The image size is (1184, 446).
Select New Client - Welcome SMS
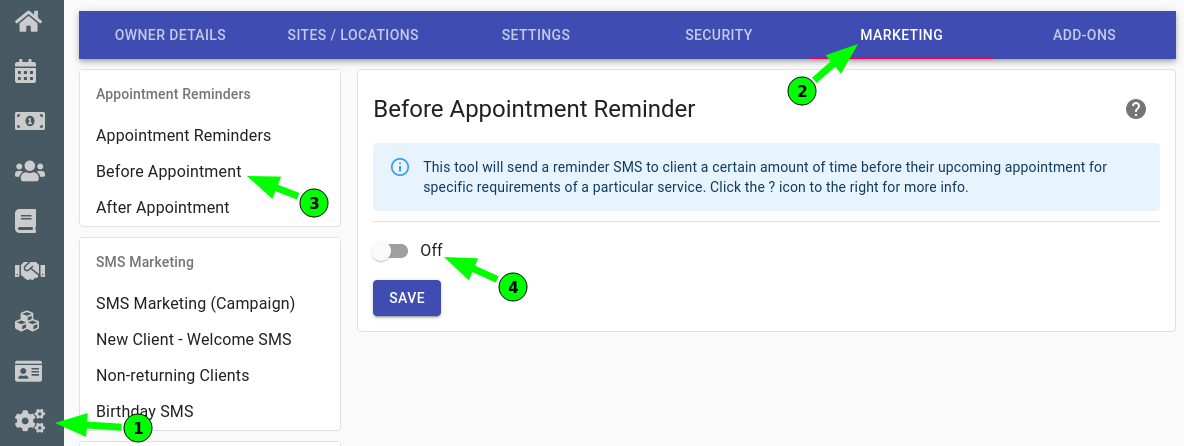[193, 340]
